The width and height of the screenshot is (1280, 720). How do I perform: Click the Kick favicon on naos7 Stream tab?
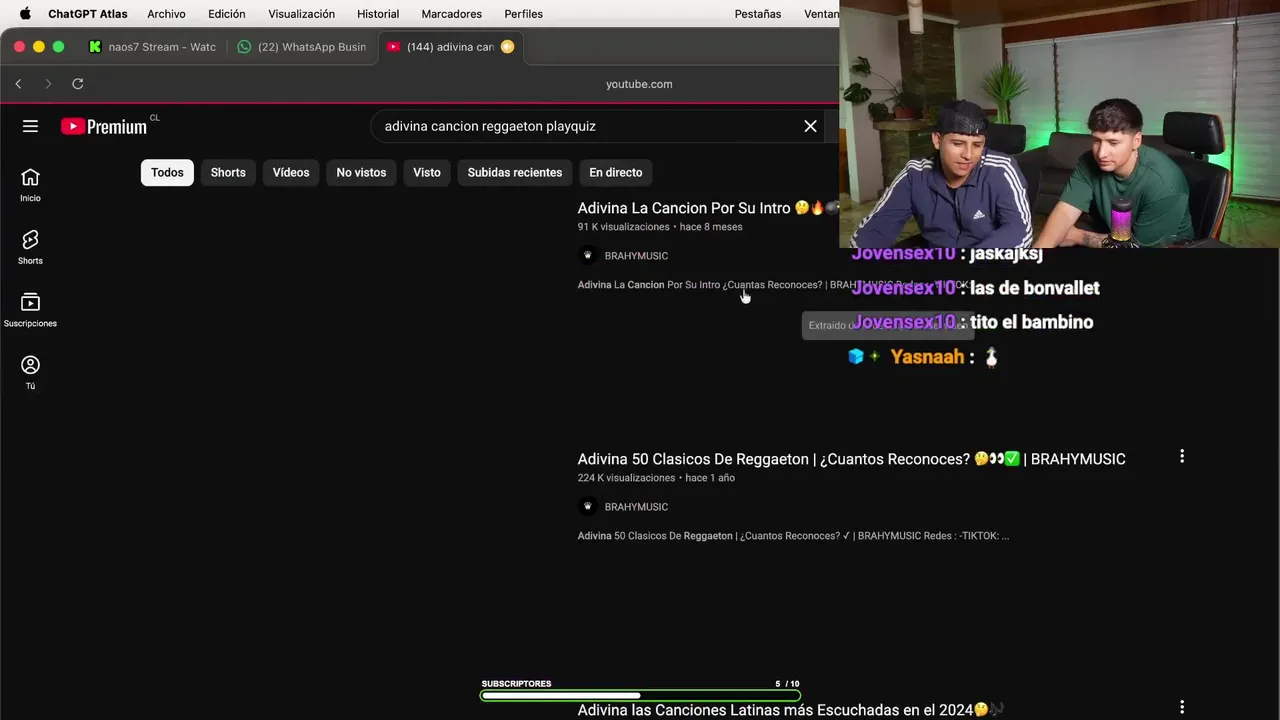[95, 47]
